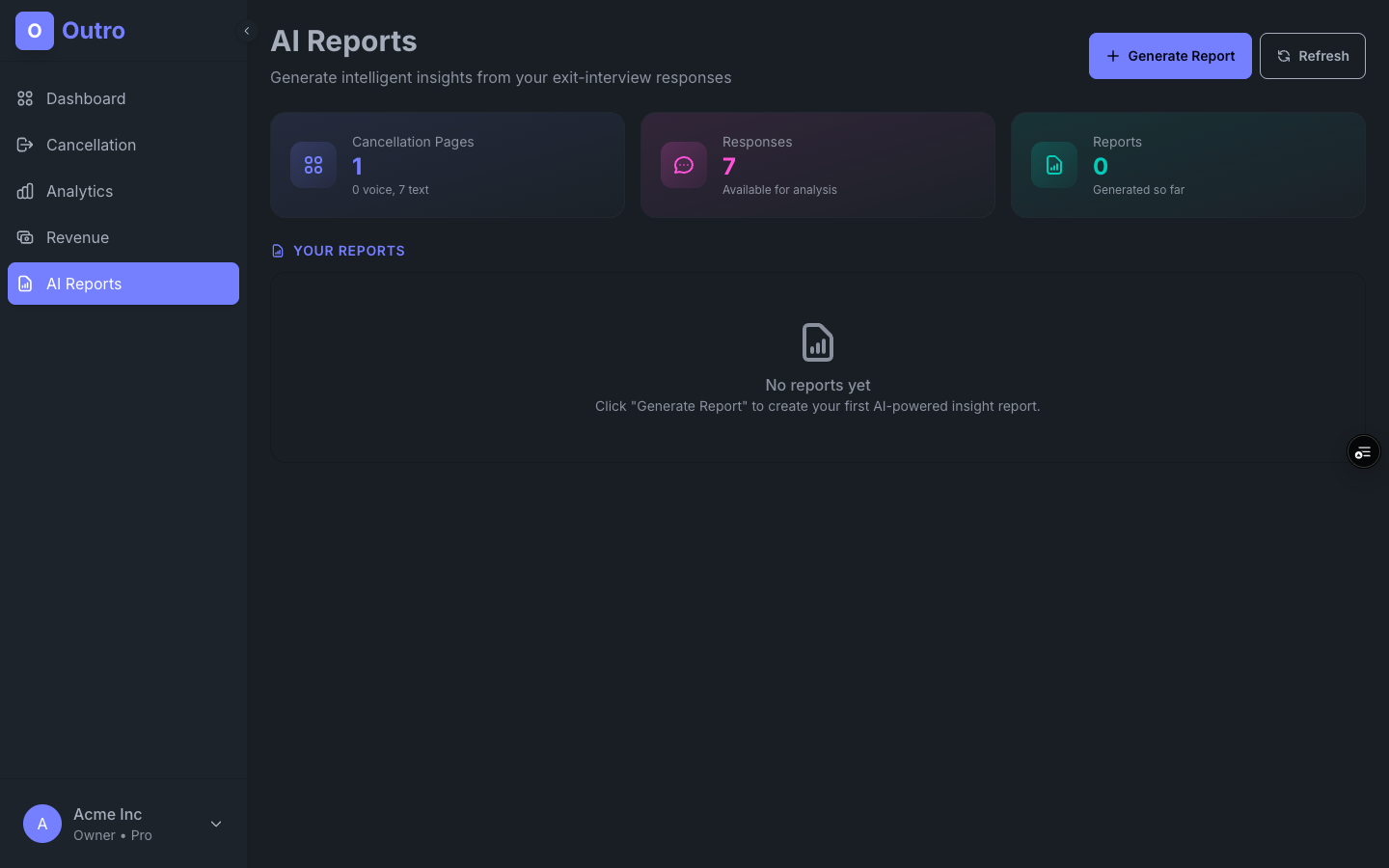This screenshot has height=868, width=1389.
Task: Click the AI Reports page title
Action: [x=343, y=41]
